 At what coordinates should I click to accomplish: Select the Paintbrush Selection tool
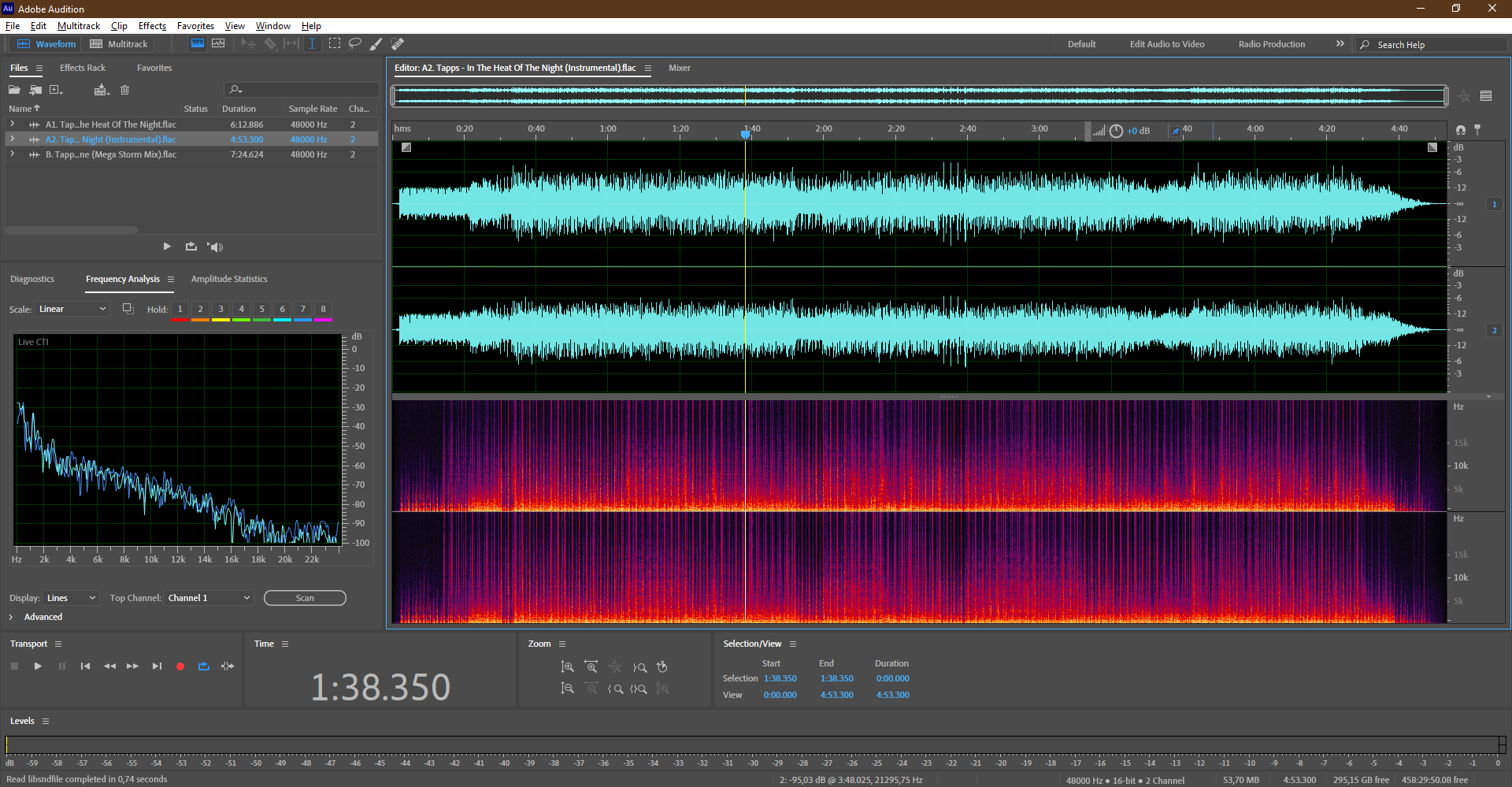[x=376, y=43]
